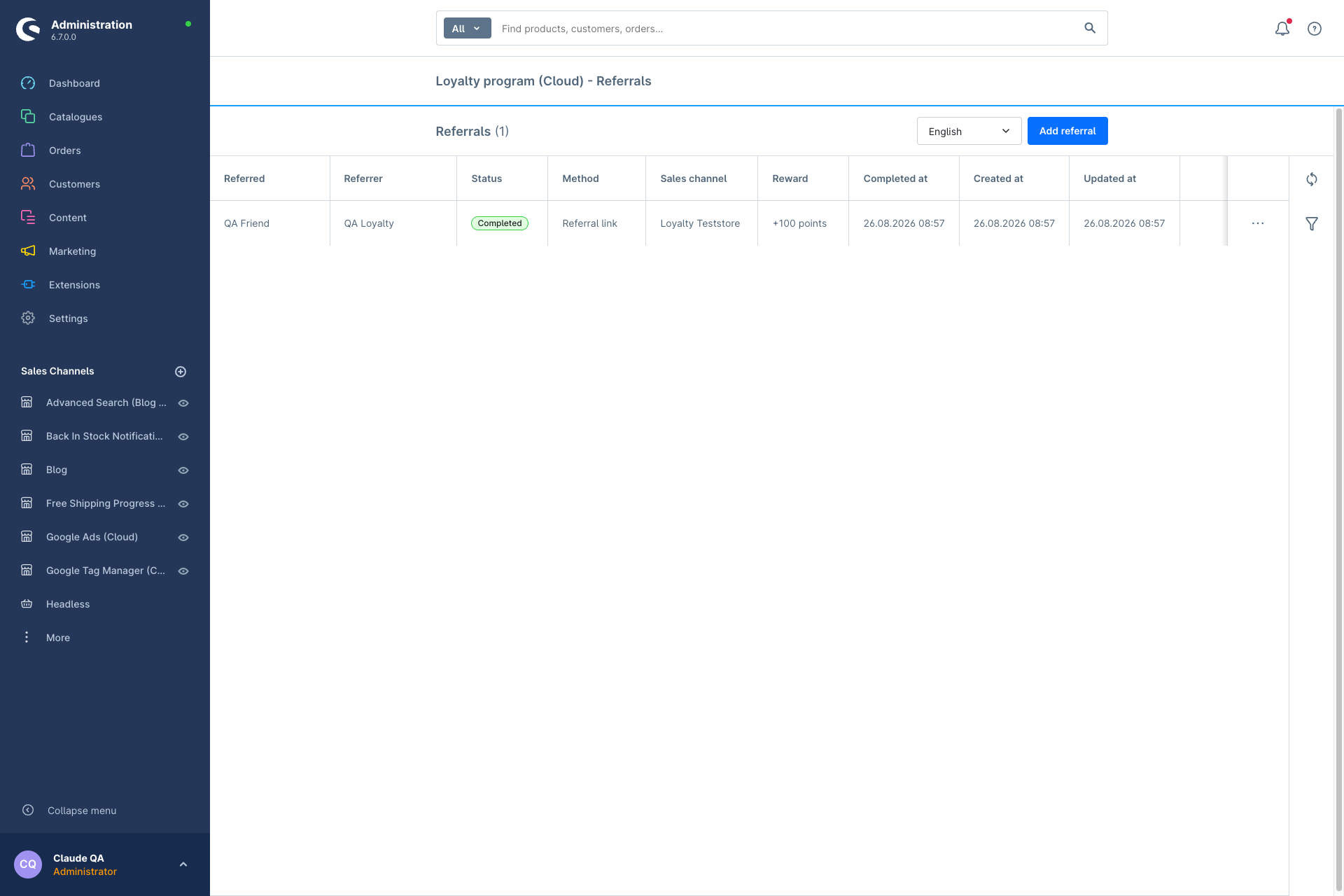Viewport: 1344px width, 896px height.
Task: Click the Headless basket icon
Action: point(27,604)
